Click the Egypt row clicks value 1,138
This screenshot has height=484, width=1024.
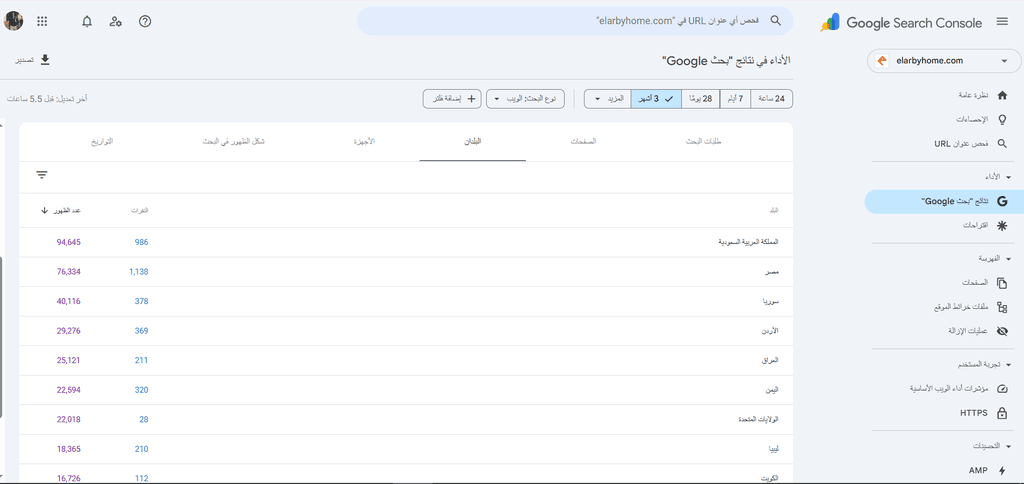click(x=138, y=272)
